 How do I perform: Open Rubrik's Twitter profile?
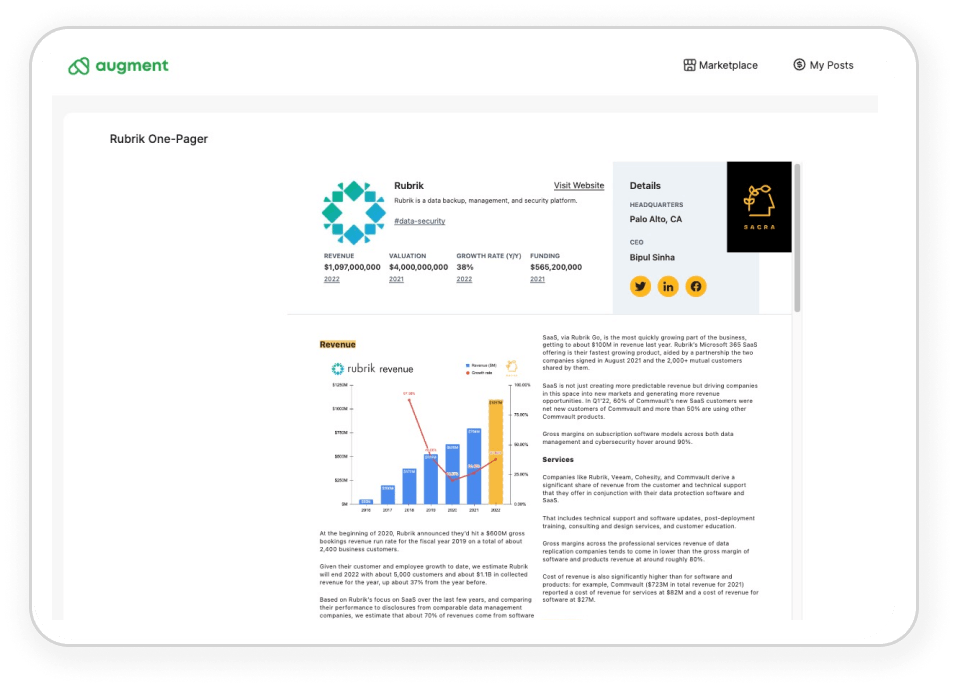pyautogui.click(x=640, y=287)
